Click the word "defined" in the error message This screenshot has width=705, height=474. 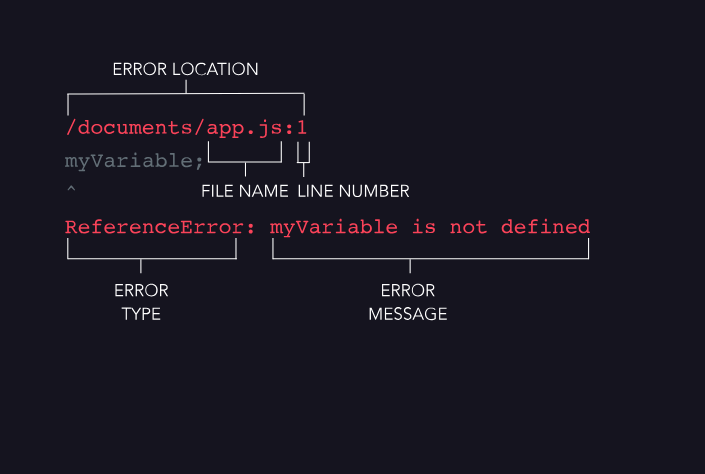click(545, 227)
